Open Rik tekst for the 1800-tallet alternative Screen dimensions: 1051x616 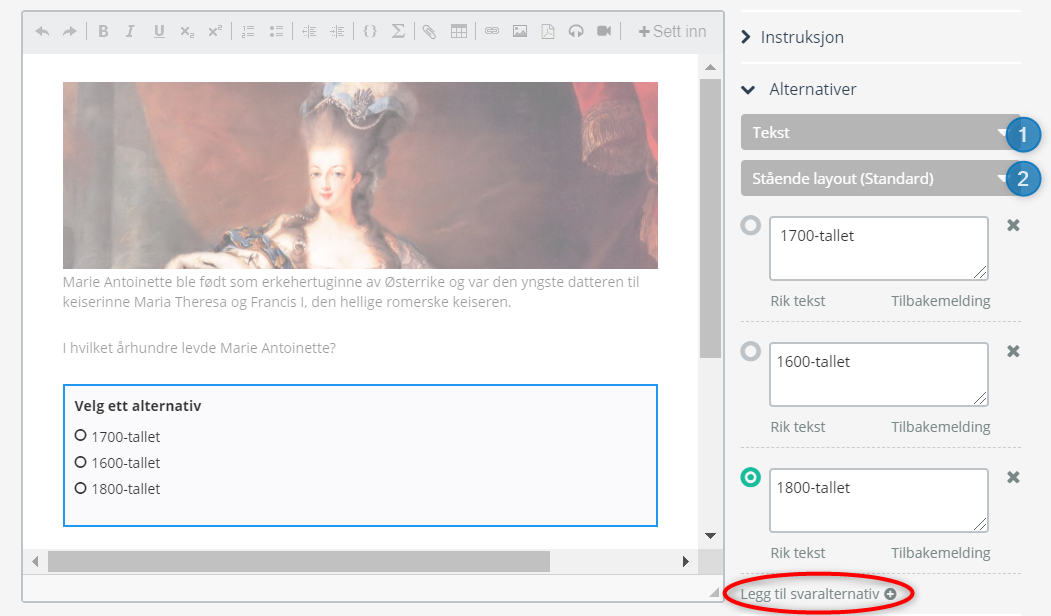coord(798,553)
